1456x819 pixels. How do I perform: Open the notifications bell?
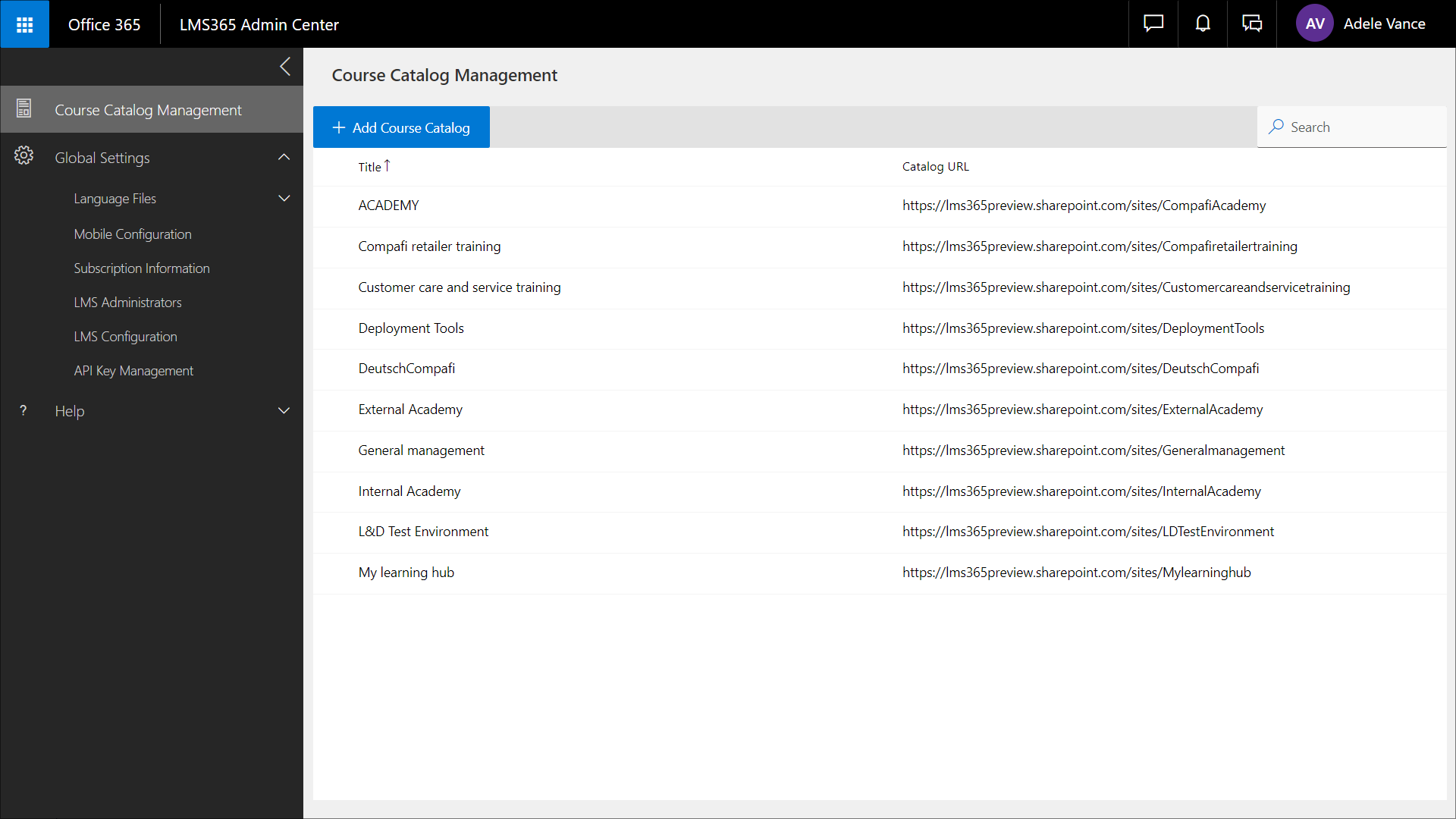click(x=1203, y=24)
